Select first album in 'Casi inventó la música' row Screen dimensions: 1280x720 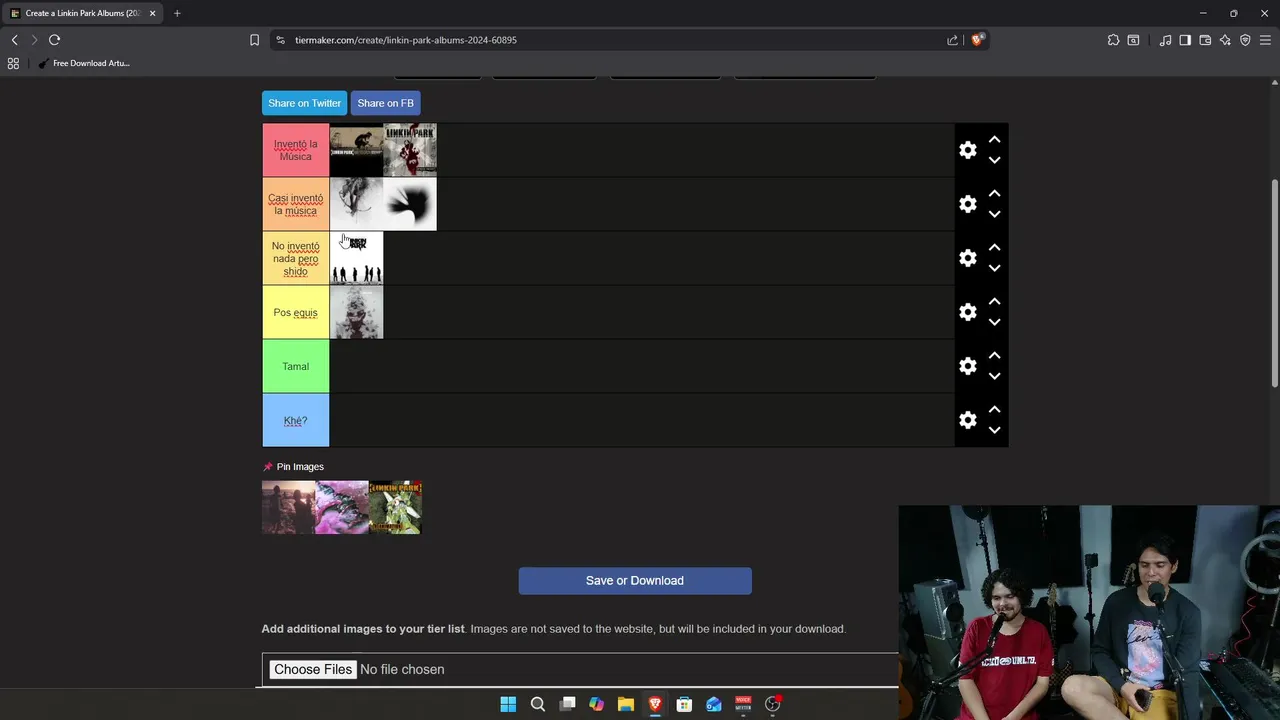click(x=356, y=204)
